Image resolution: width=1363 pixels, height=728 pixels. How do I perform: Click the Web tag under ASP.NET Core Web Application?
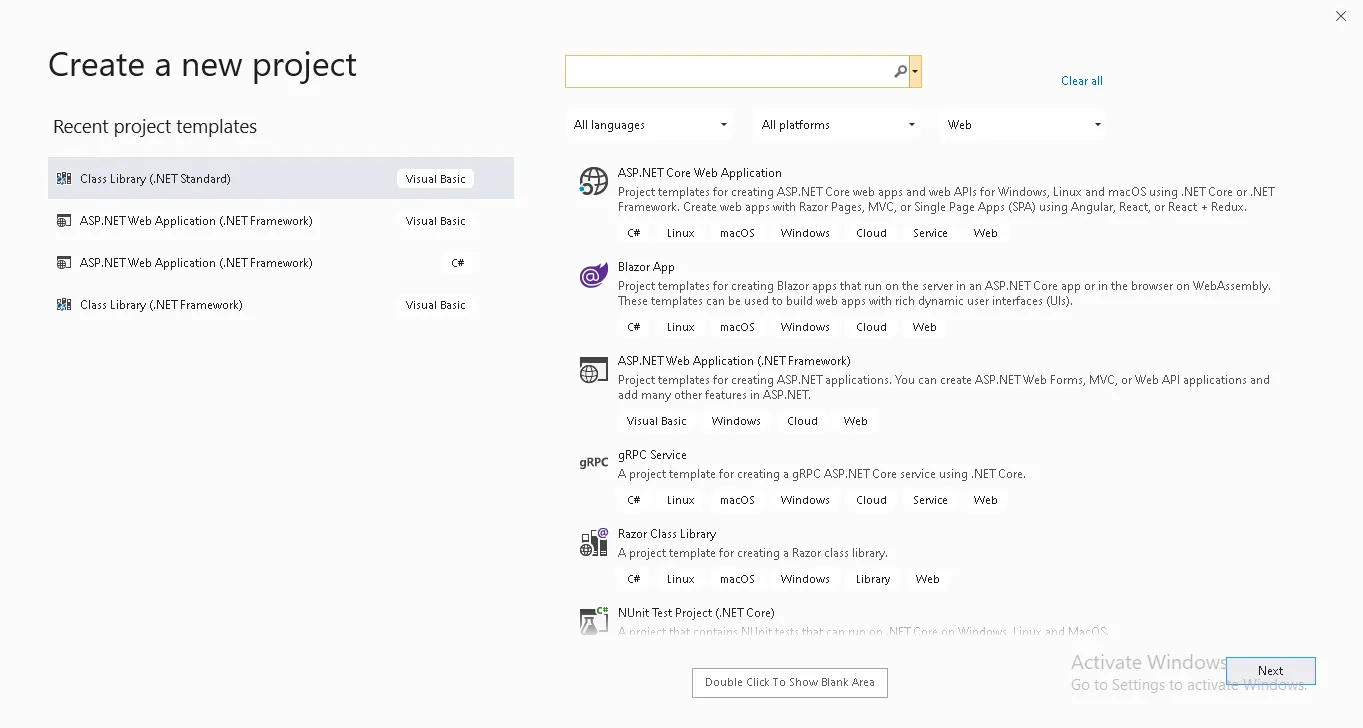[x=986, y=233]
